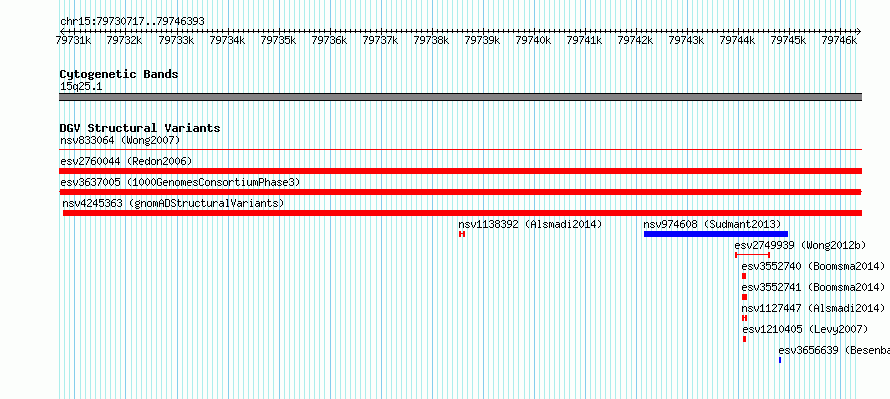
Task: Select the blue nsv974608 Sudmant2013 bar
Action: 716,234
